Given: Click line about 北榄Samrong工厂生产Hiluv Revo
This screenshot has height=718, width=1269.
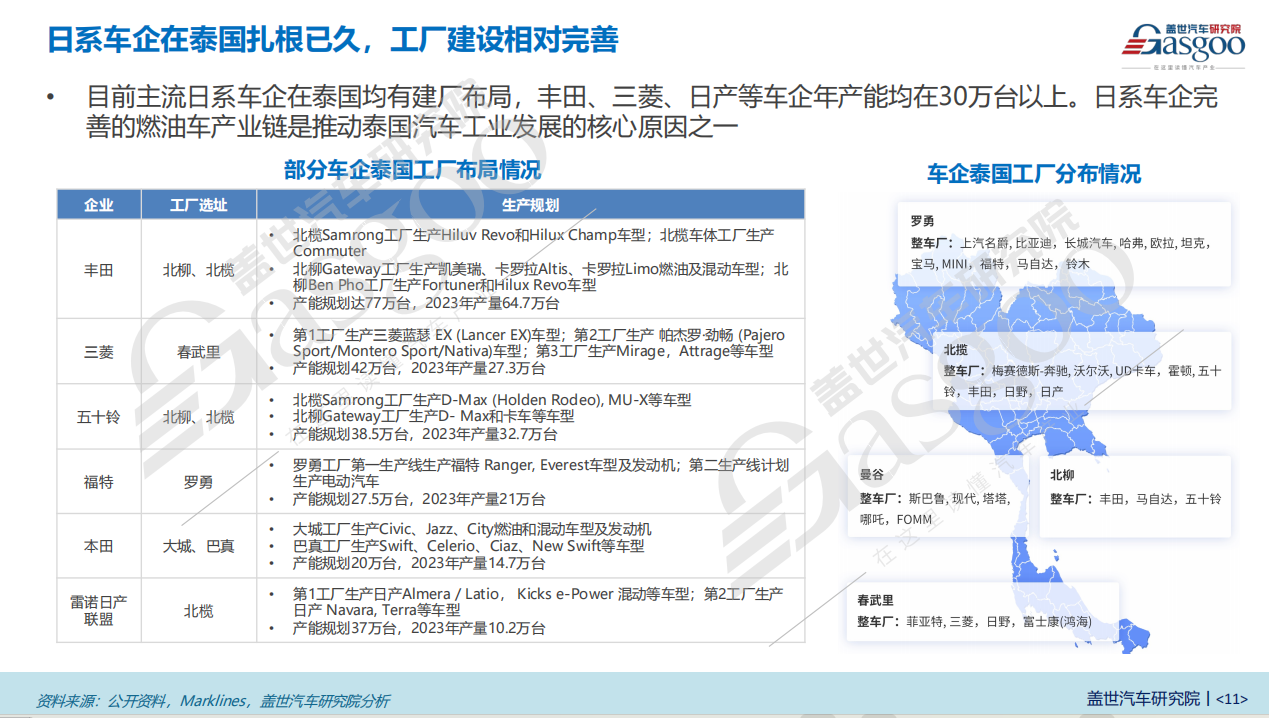Looking at the screenshot, I should 533,243.
